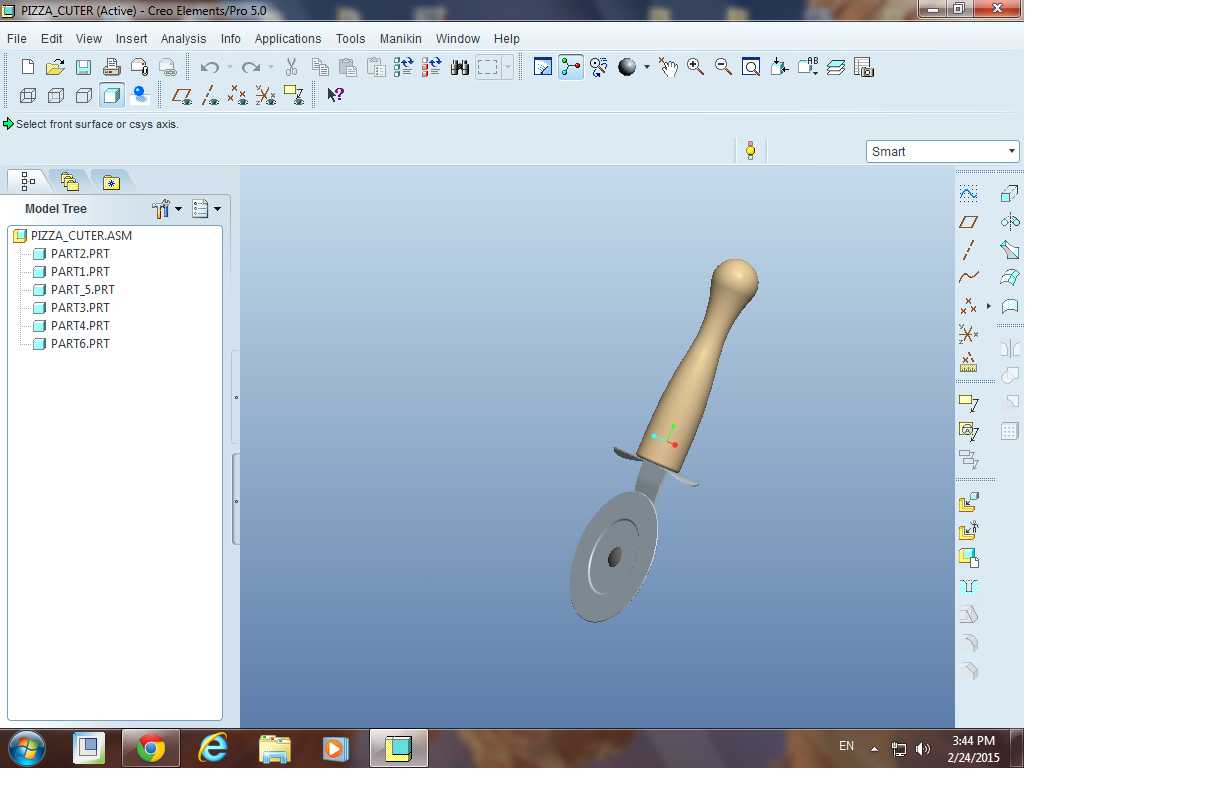The width and height of the screenshot is (1224, 807).
Task: Click the Find binoculars icon
Action: tap(460, 67)
